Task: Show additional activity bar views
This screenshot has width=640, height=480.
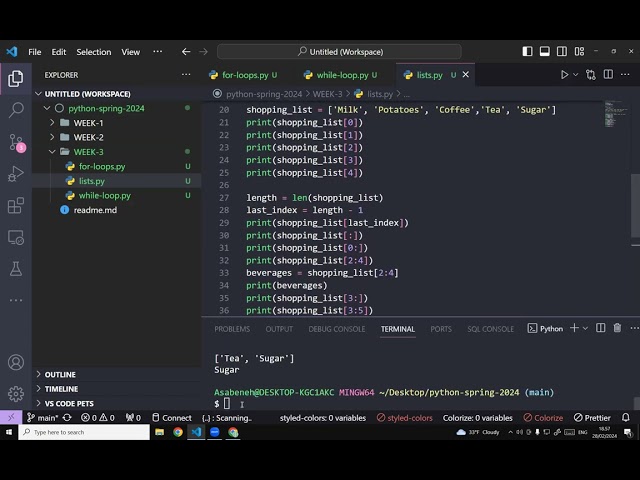Action: 16,300
